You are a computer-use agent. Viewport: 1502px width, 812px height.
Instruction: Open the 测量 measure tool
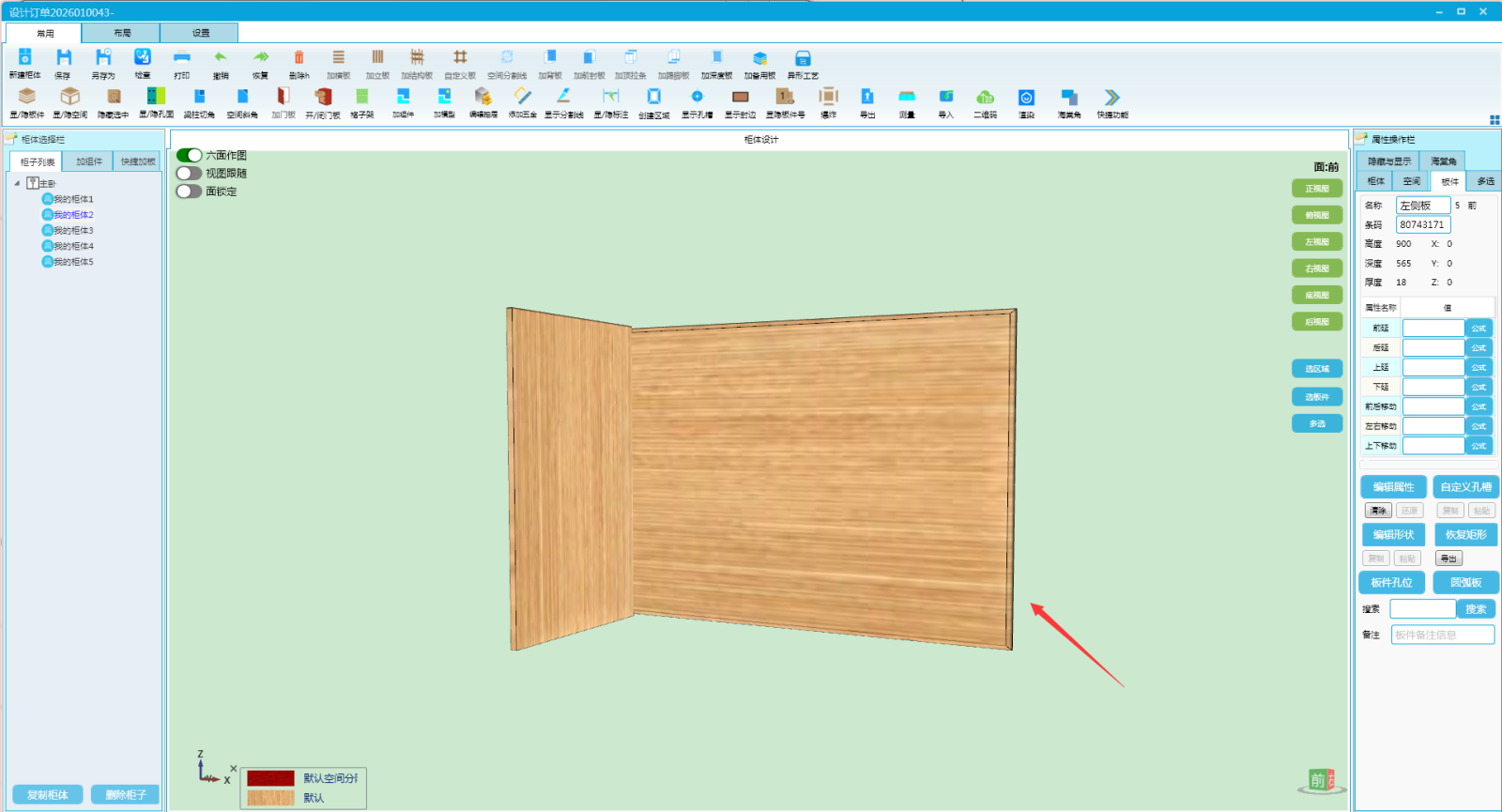click(906, 98)
